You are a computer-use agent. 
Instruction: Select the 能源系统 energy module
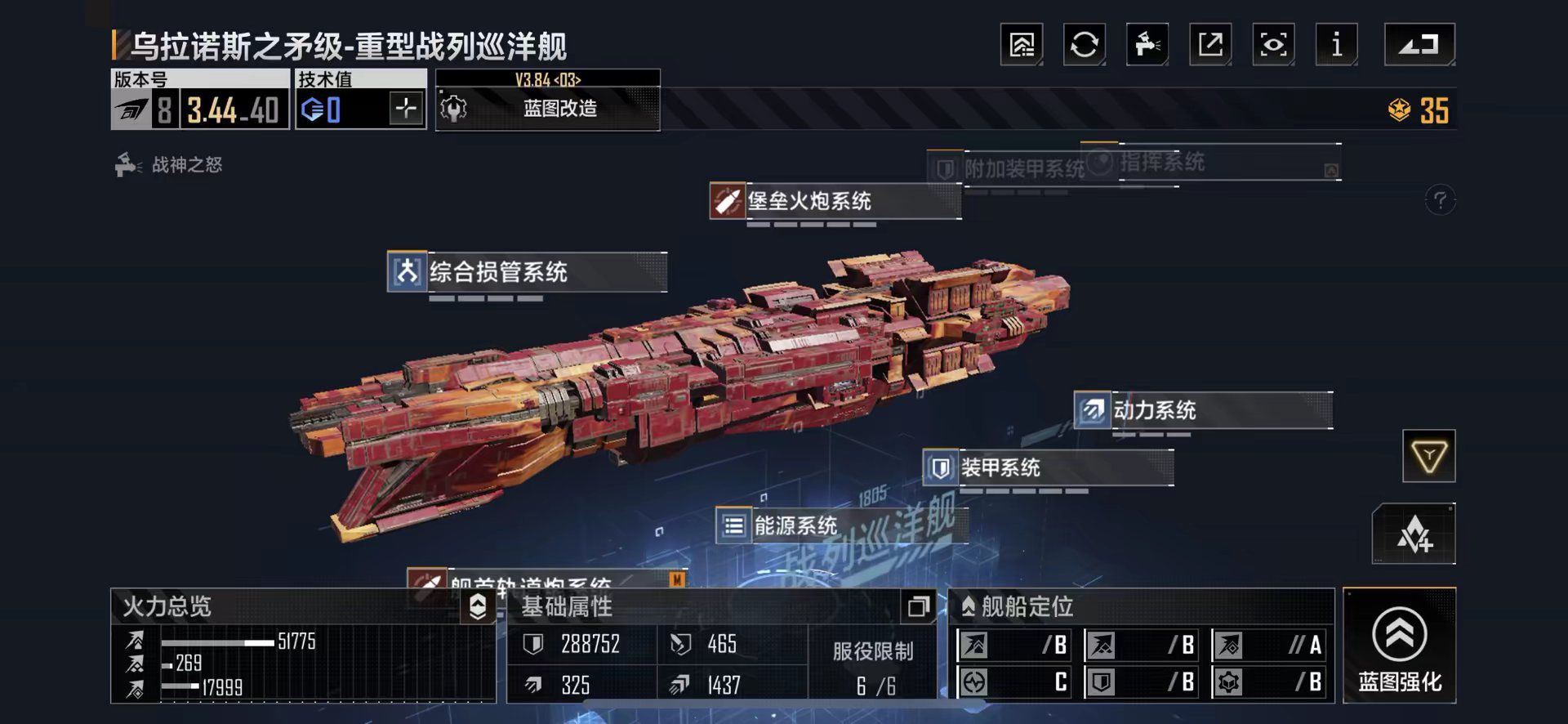pos(841,525)
